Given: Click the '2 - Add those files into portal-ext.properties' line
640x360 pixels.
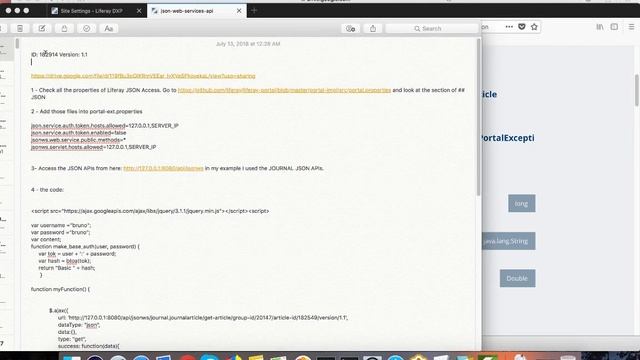Looking at the screenshot, I should [87, 111].
